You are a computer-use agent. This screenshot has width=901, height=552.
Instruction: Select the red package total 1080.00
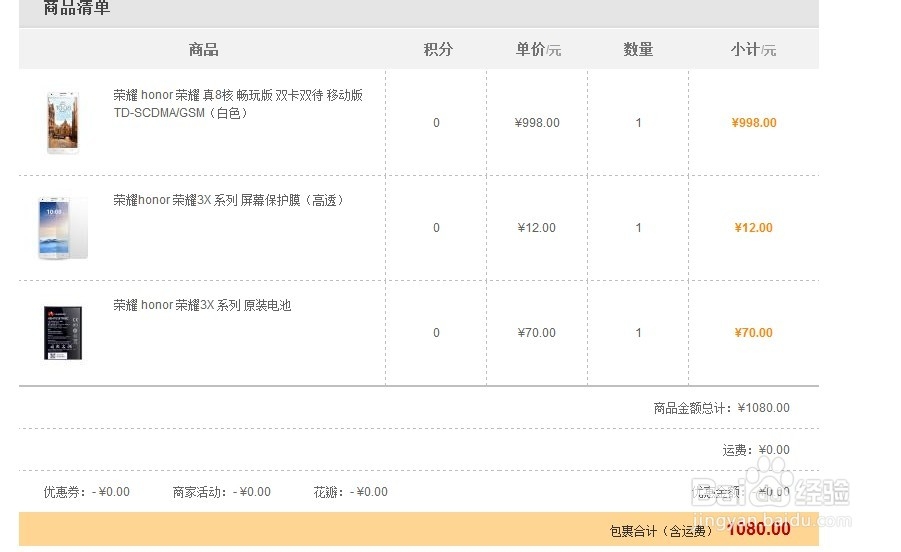click(x=758, y=528)
